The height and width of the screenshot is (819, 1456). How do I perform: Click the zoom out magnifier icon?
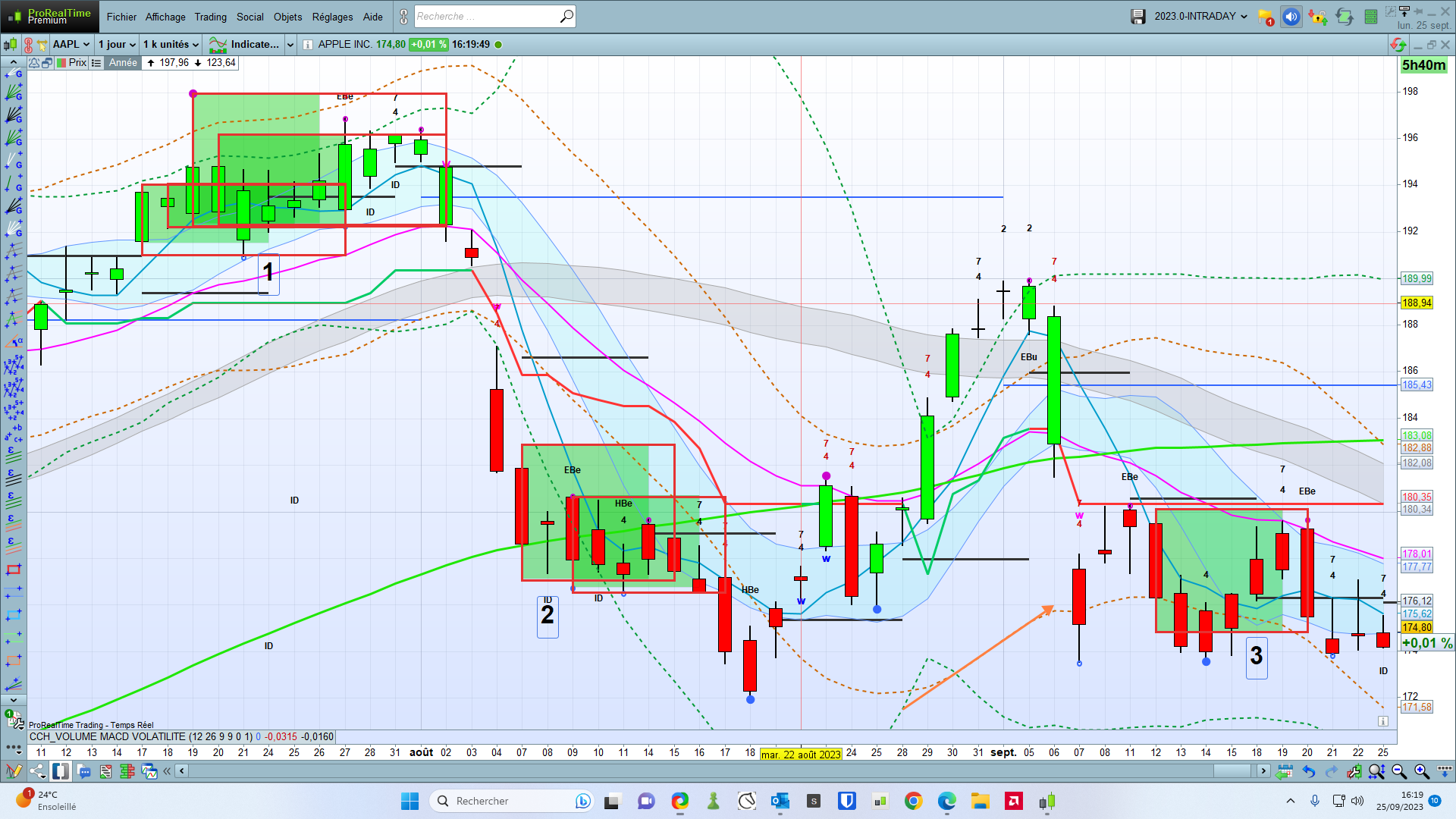click(x=1399, y=771)
